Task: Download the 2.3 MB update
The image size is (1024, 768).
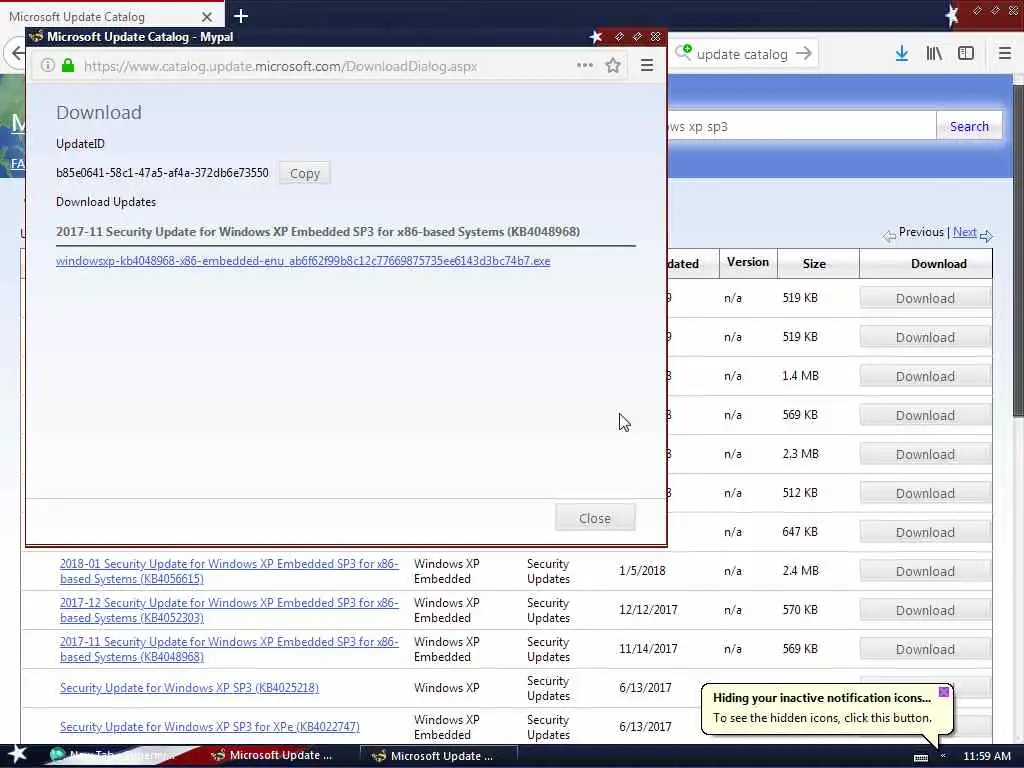Action: (925, 455)
